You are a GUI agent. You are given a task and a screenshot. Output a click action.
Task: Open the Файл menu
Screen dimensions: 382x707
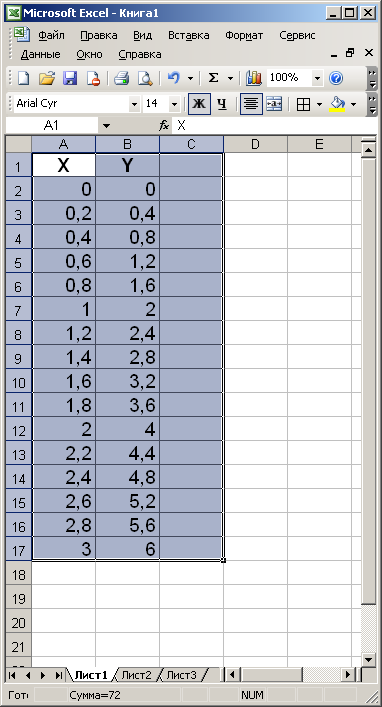coord(51,35)
